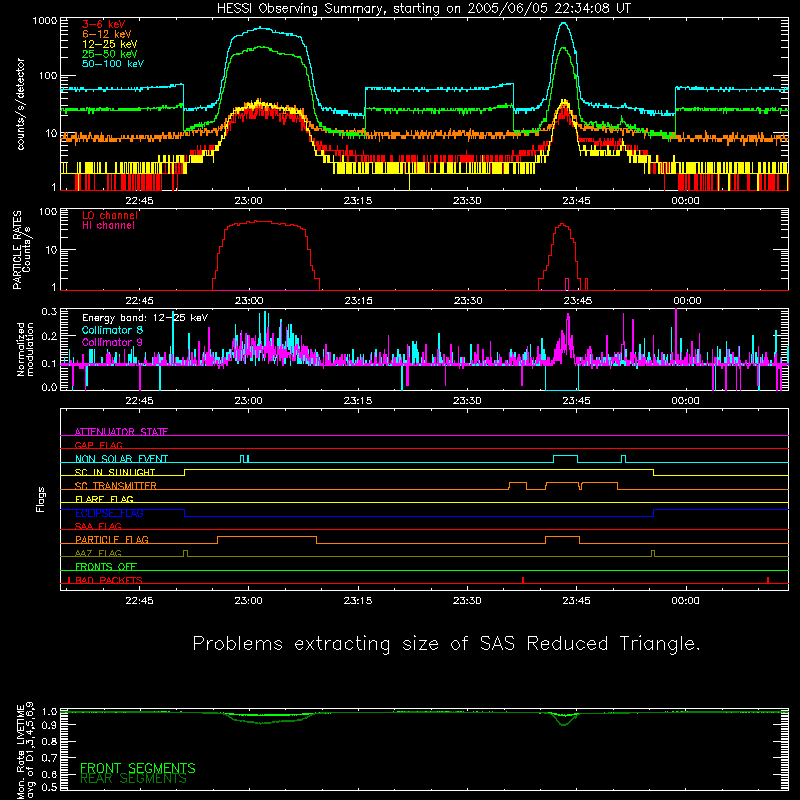Image resolution: width=800 pixels, height=800 pixels.
Task: Select the 3-6 keV legend label
Action: 104,24
